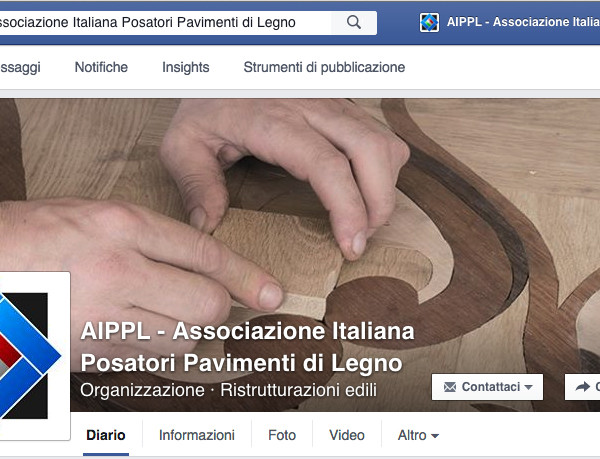Click inside the Facebook search field
This screenshot has height=459, width=600.
[x=165, y=23]
